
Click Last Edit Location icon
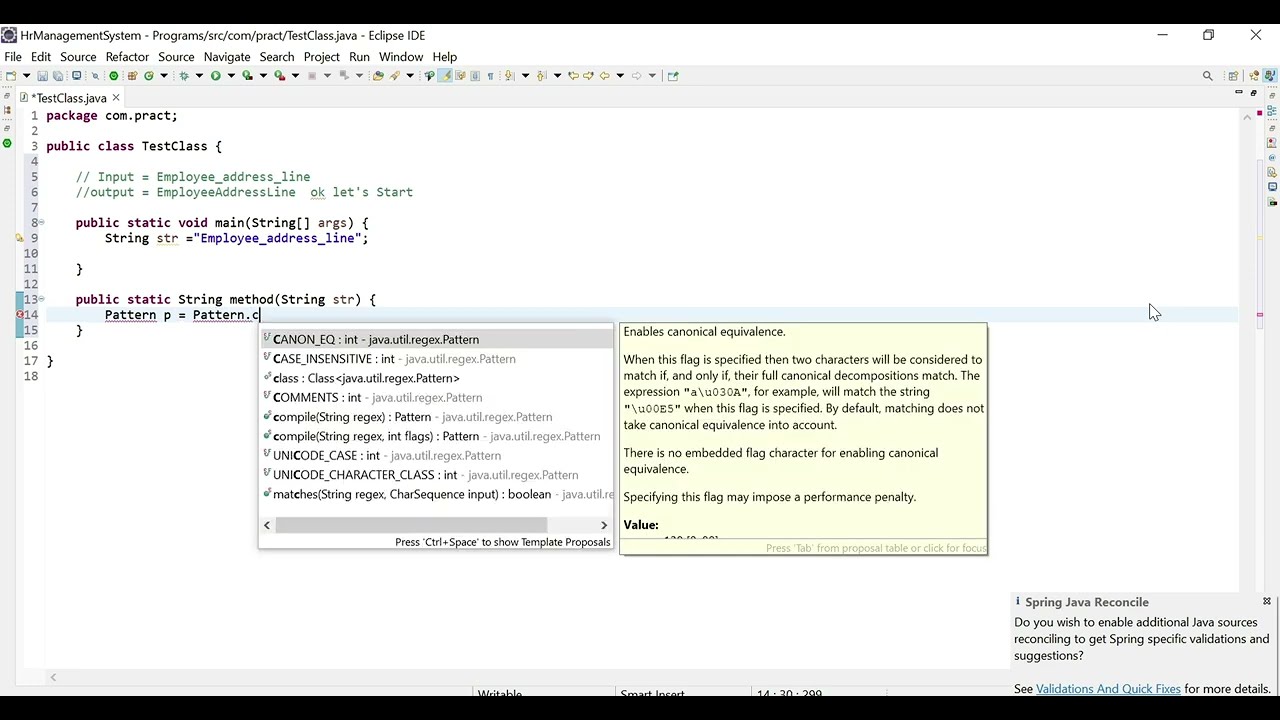pos(573,75)
